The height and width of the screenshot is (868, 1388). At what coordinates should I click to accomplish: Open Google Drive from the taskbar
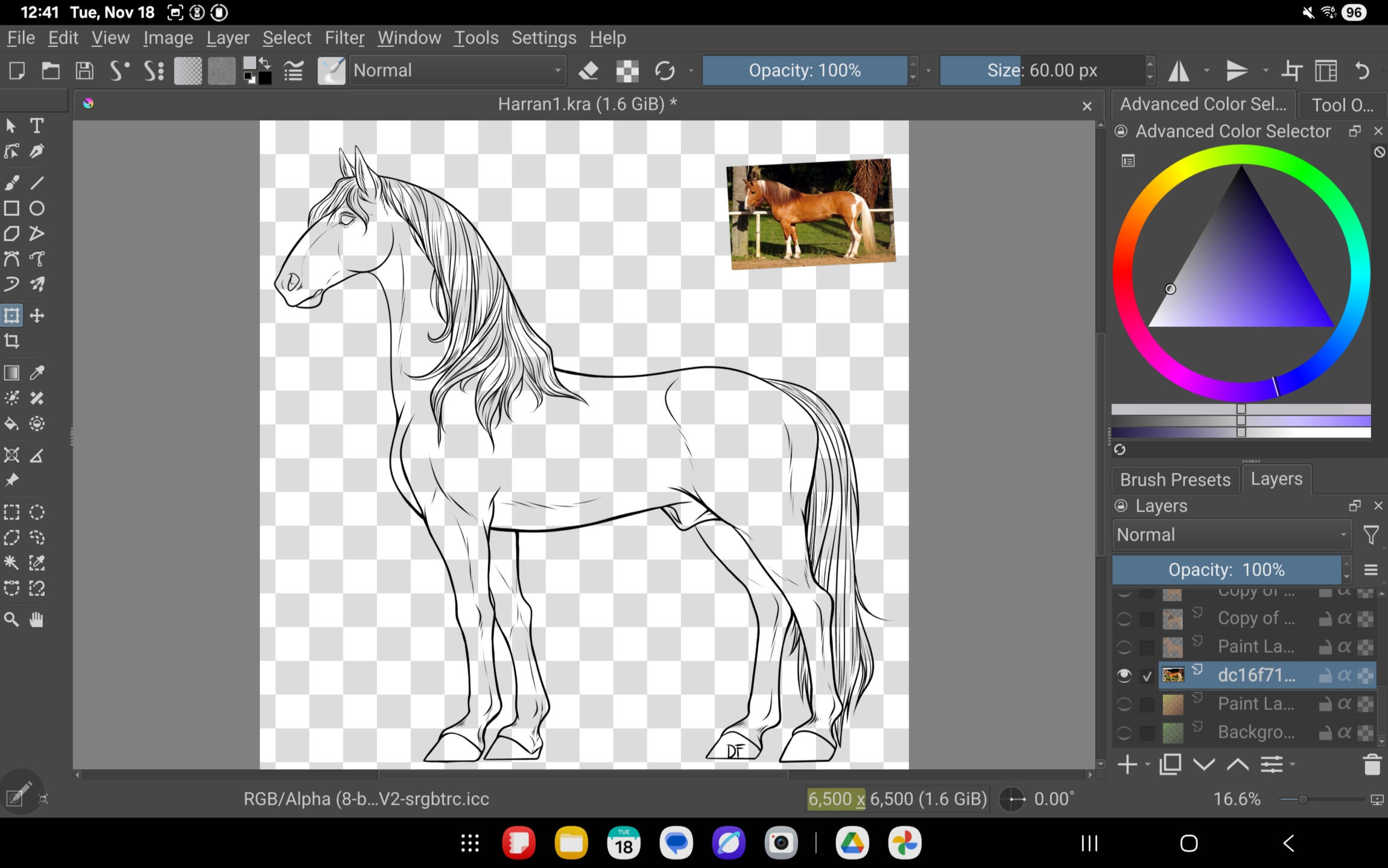[852, 843]
